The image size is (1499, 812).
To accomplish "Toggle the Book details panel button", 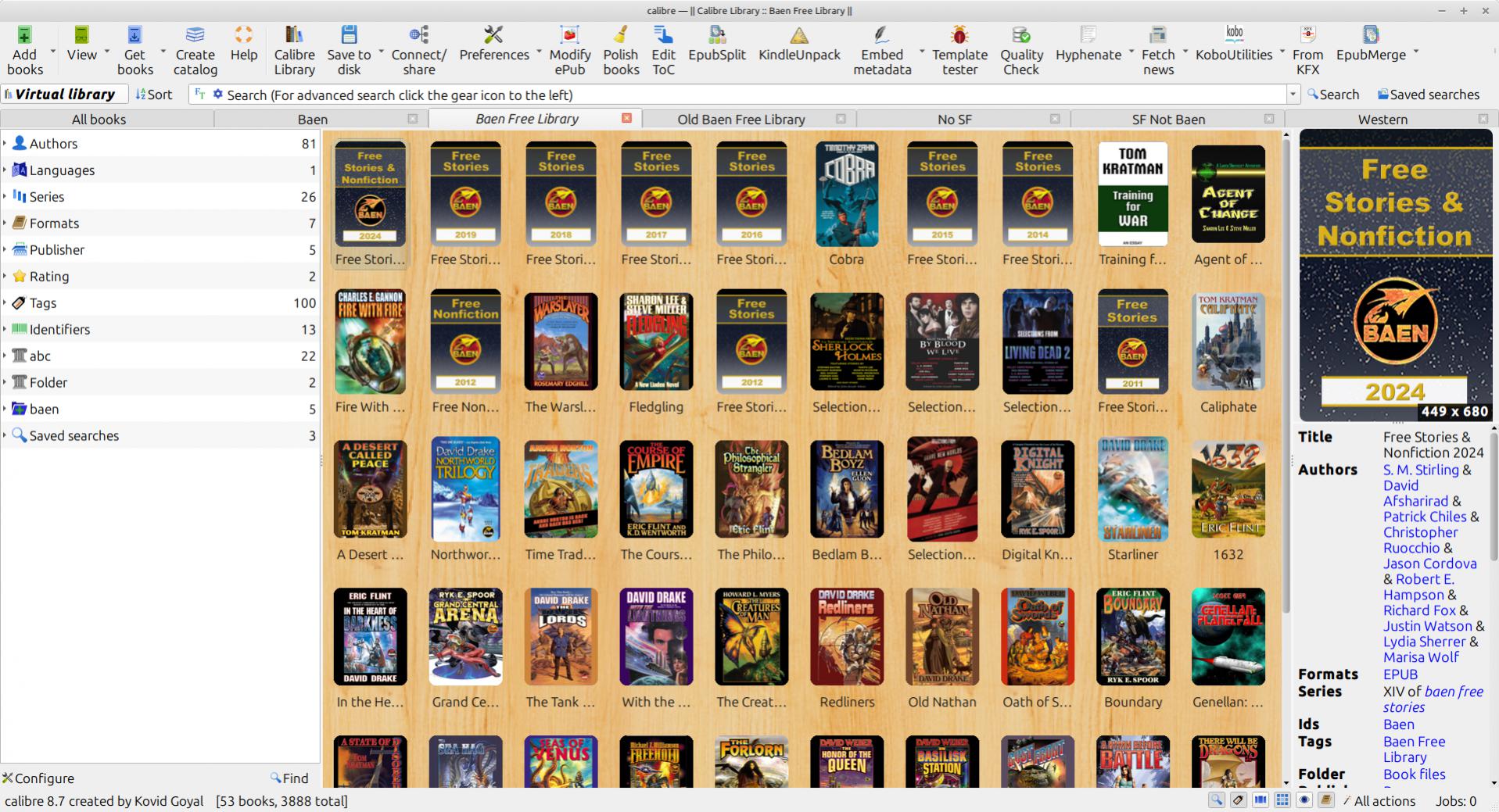I will click(1326, 800).
